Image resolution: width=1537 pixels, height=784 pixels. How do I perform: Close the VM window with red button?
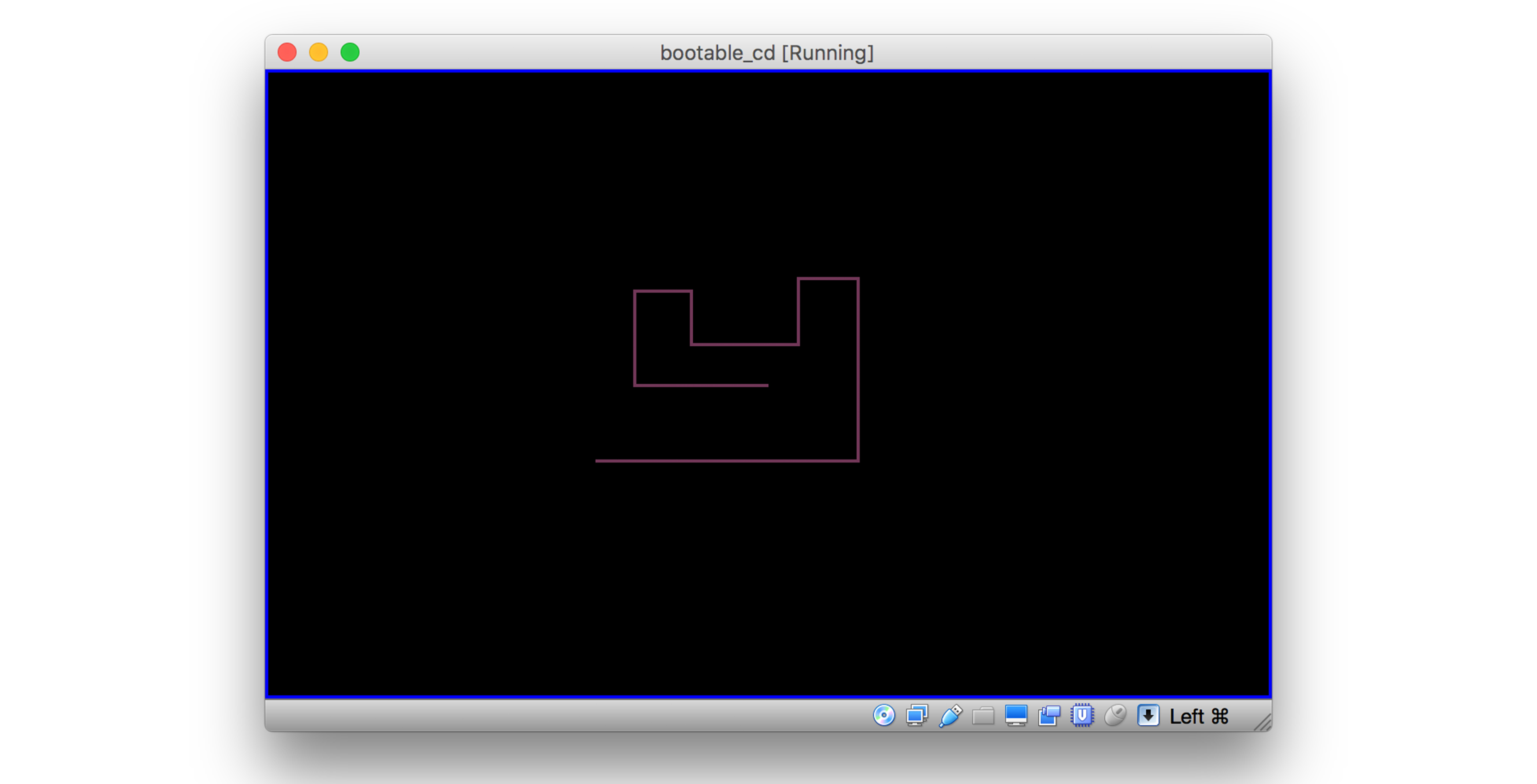(x=288, y=53)
